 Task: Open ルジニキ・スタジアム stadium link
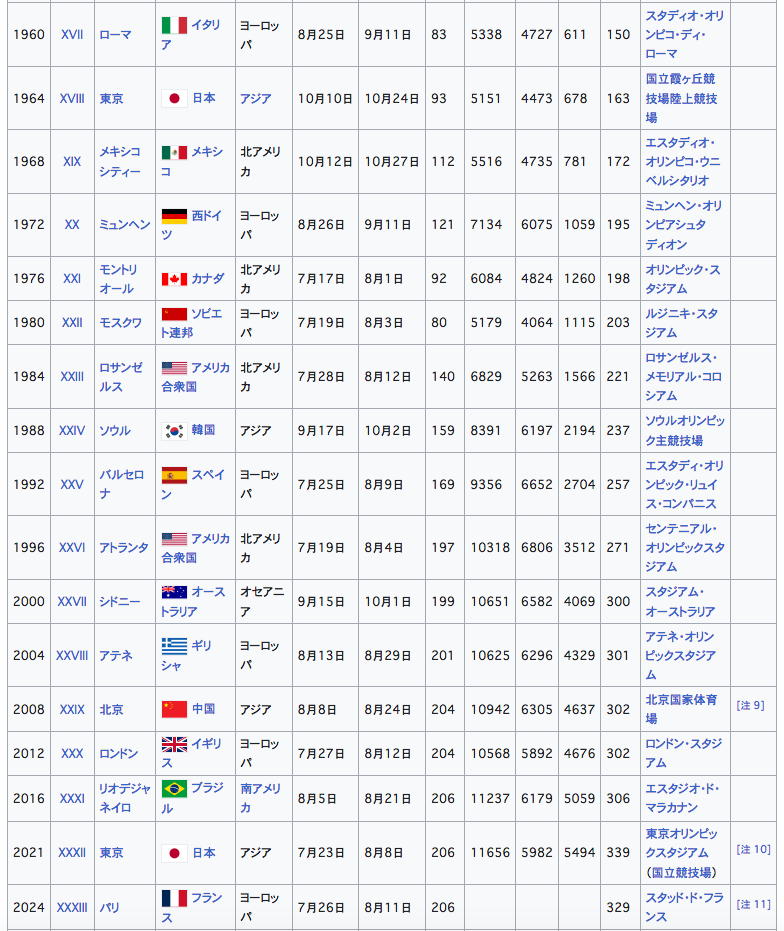click(x=682, y=322)
